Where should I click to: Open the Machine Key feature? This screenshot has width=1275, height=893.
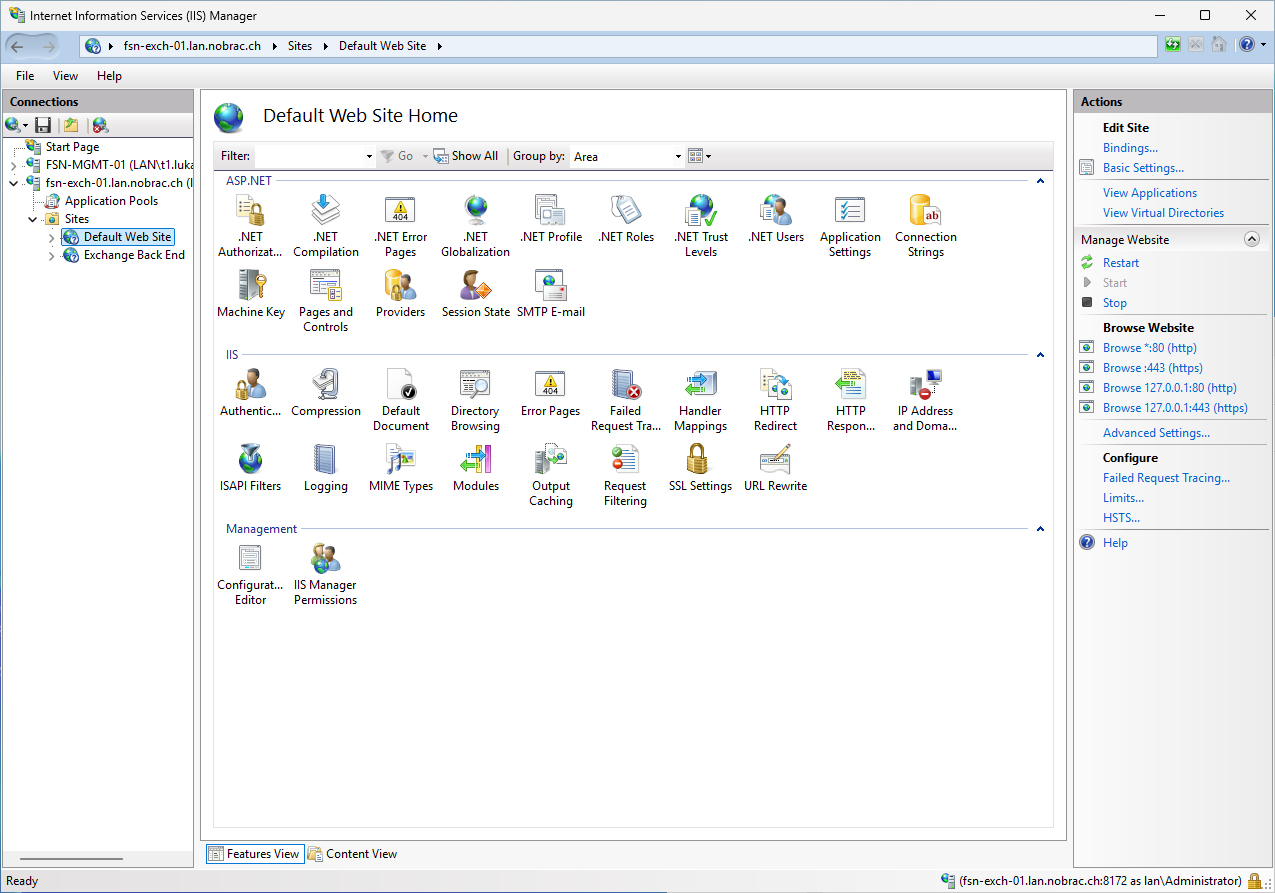251,294
